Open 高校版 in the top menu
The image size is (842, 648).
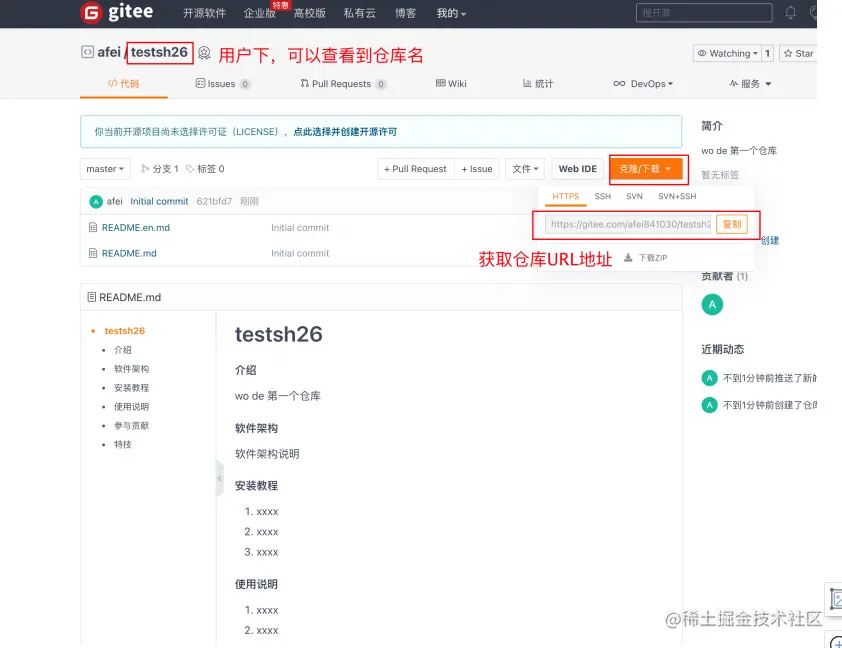pyautogui.click(x=310, y=13)
